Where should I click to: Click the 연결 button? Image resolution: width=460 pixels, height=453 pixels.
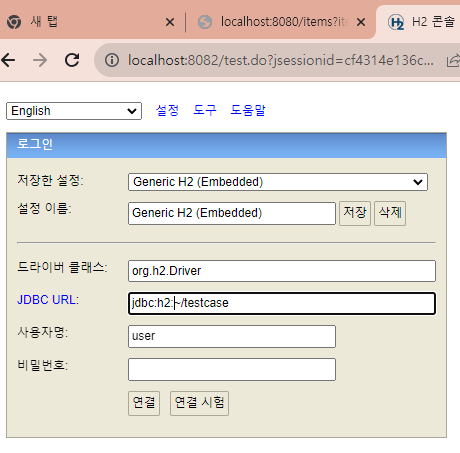(144, 403)
